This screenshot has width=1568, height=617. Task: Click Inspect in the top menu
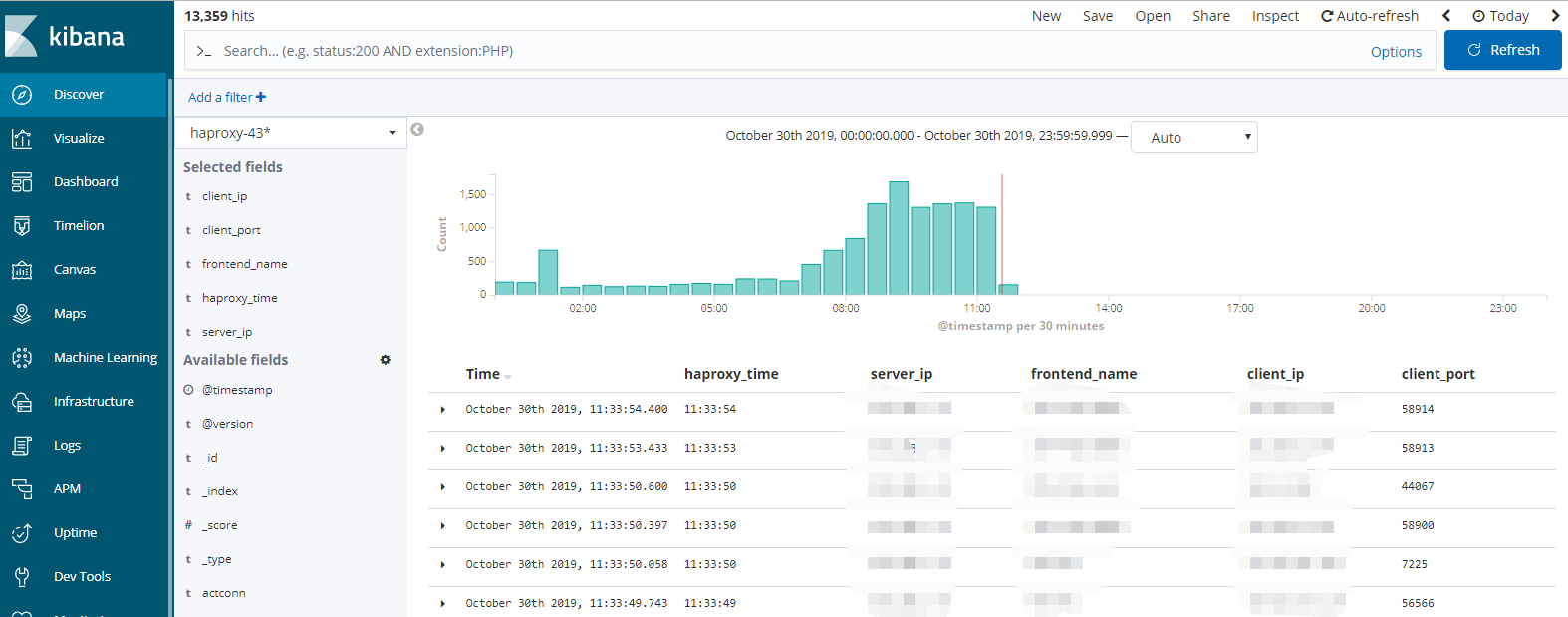[1275, 16]
